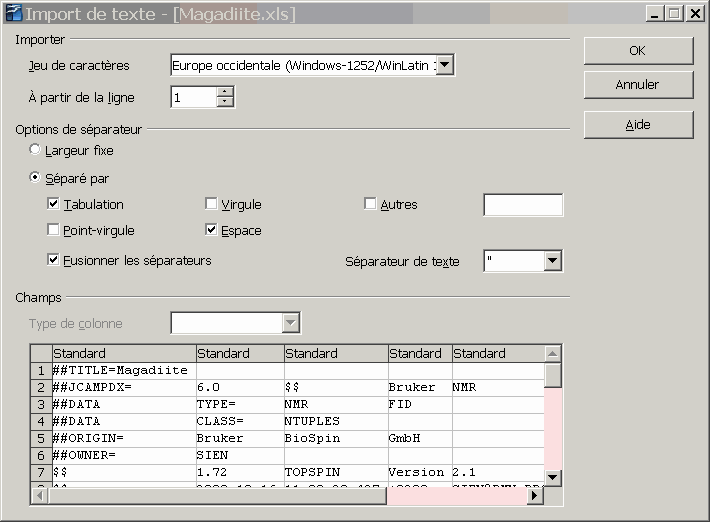Increase the starting line with the up spinner
Viewport: 710px width, 522px height.
pos(224,91)
